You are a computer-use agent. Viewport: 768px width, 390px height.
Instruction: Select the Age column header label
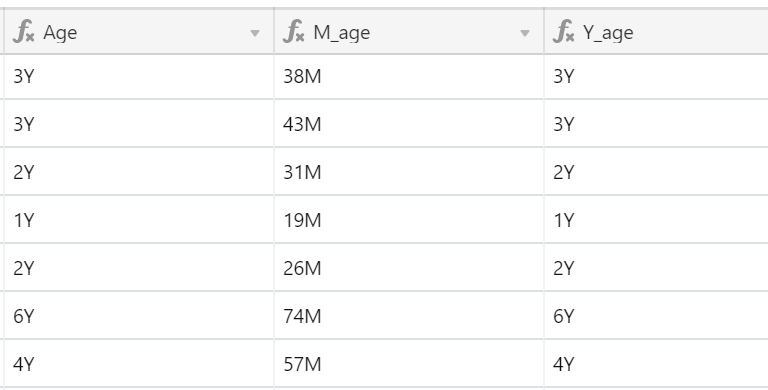pyautogui.click(x=60, y=33)
